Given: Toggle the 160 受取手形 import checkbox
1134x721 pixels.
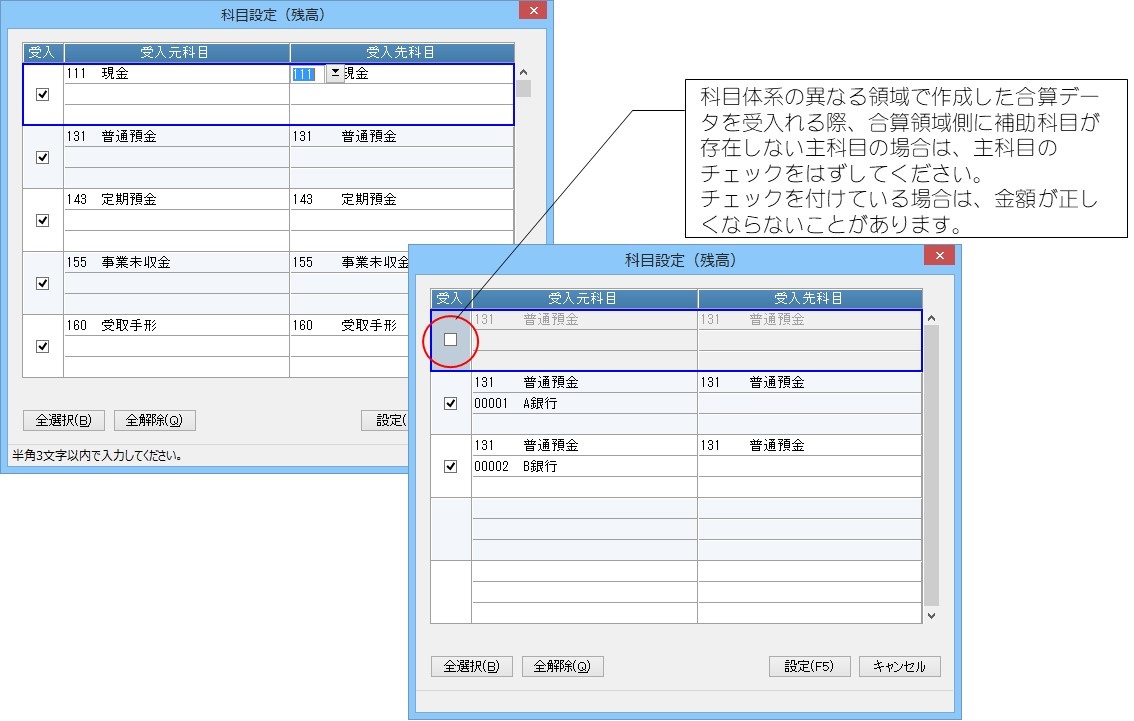Looking at the screenshot, I should [43, 346].
